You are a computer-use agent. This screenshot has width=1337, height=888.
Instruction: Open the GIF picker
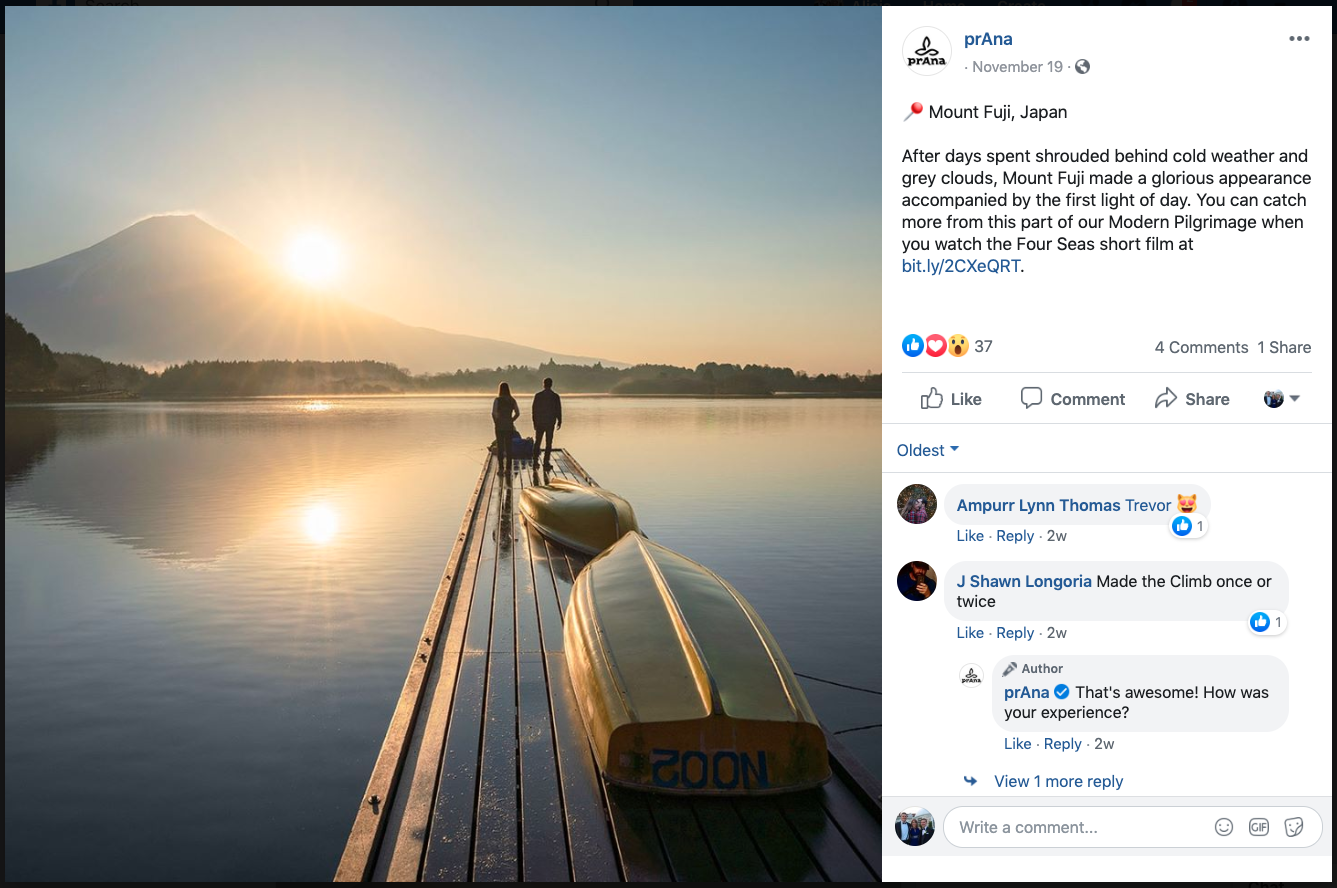(x=1258, y=827)
